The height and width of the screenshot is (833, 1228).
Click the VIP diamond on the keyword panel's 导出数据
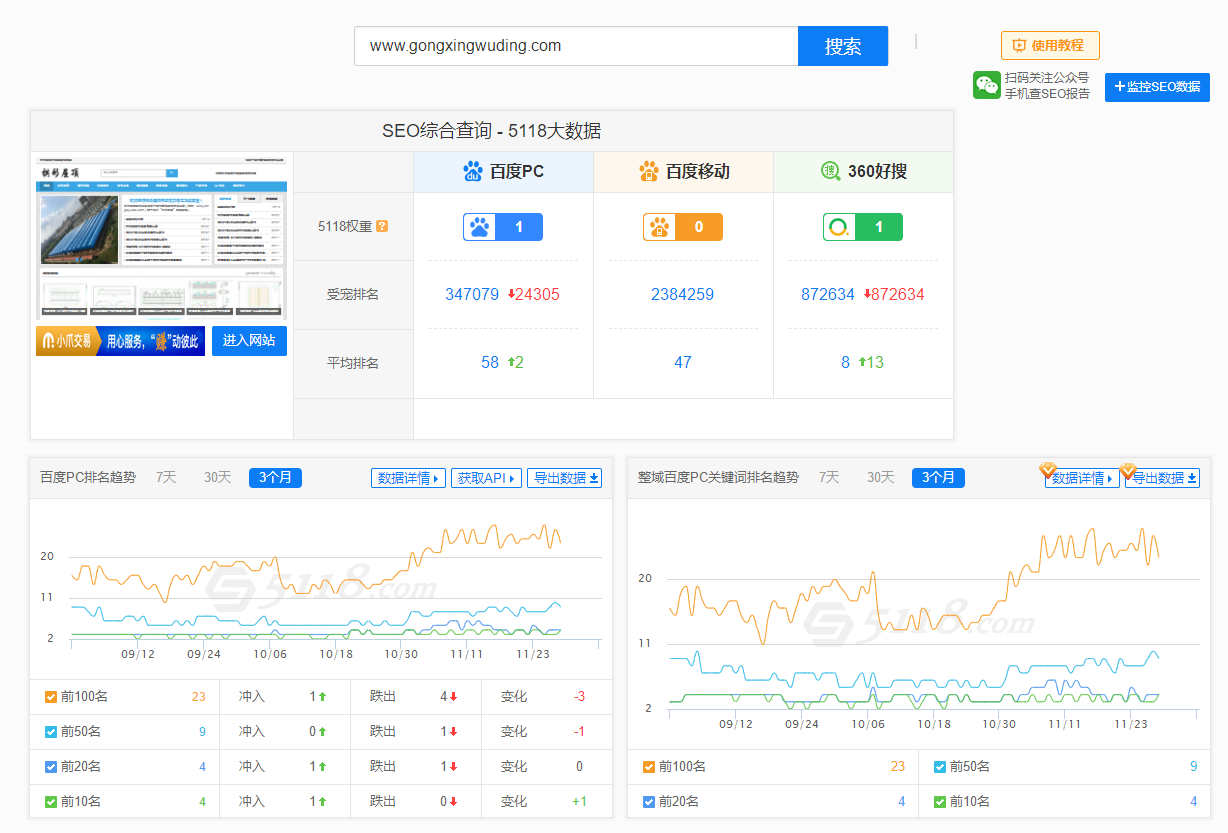tap(1129, 469)
